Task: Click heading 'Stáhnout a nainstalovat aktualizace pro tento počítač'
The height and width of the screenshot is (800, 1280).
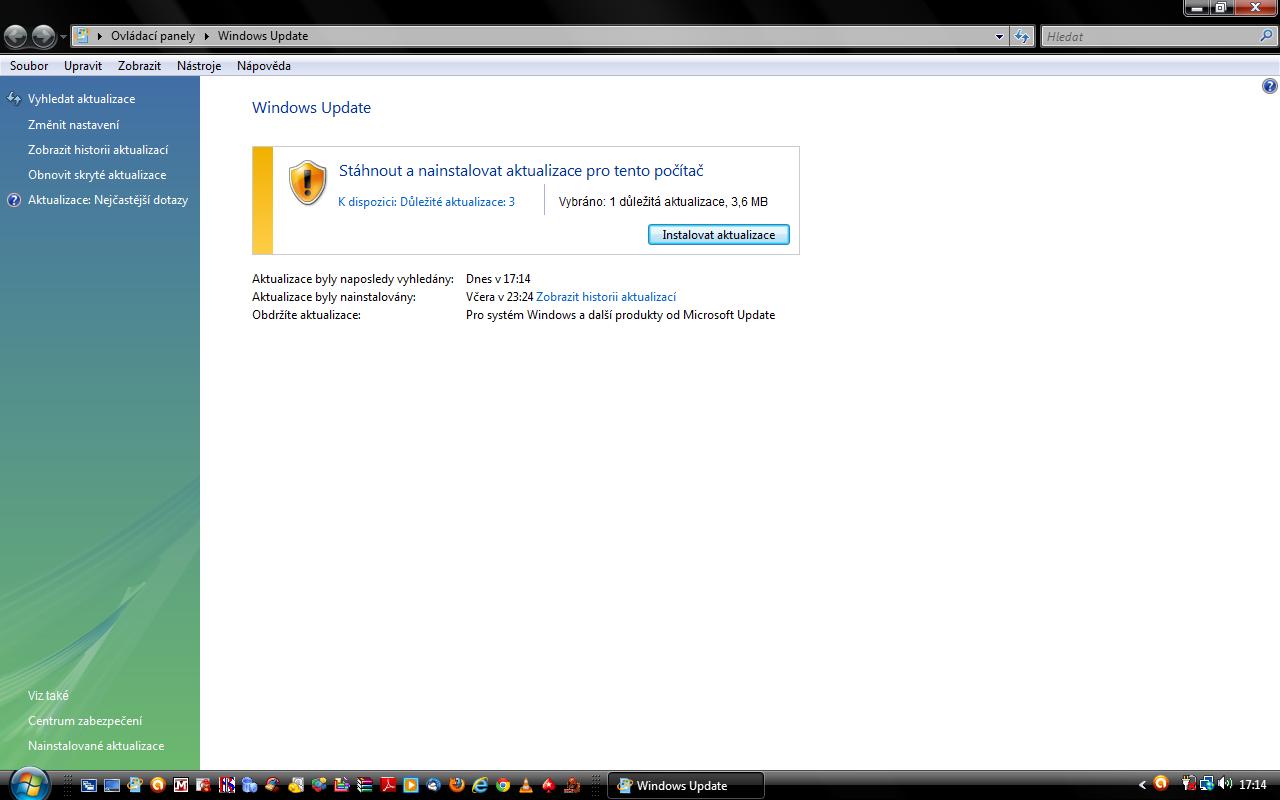Action: (x=521, y=171)
